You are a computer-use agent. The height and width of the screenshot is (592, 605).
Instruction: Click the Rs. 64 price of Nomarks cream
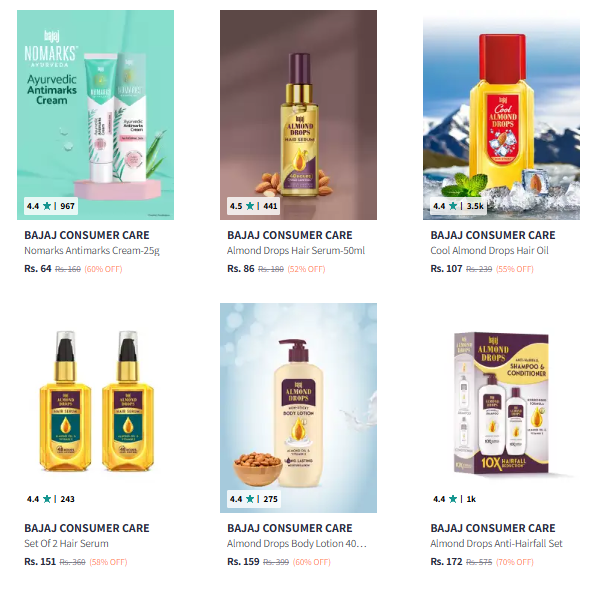point(38,269)
